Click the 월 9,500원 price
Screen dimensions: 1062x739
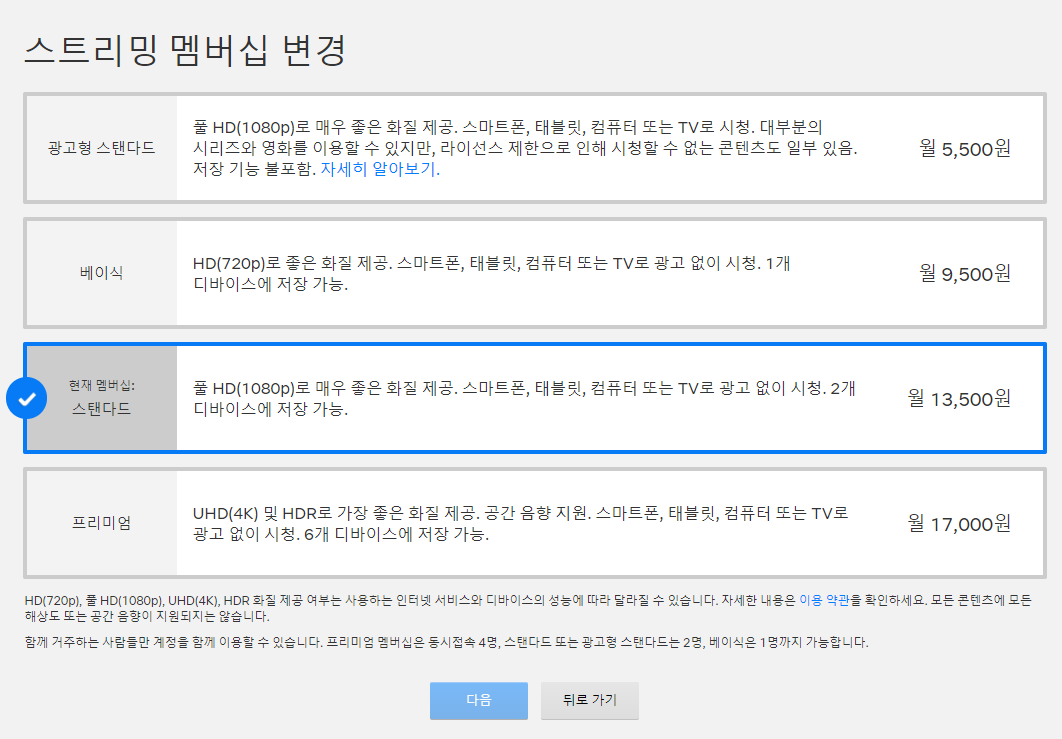pos(964,274)
